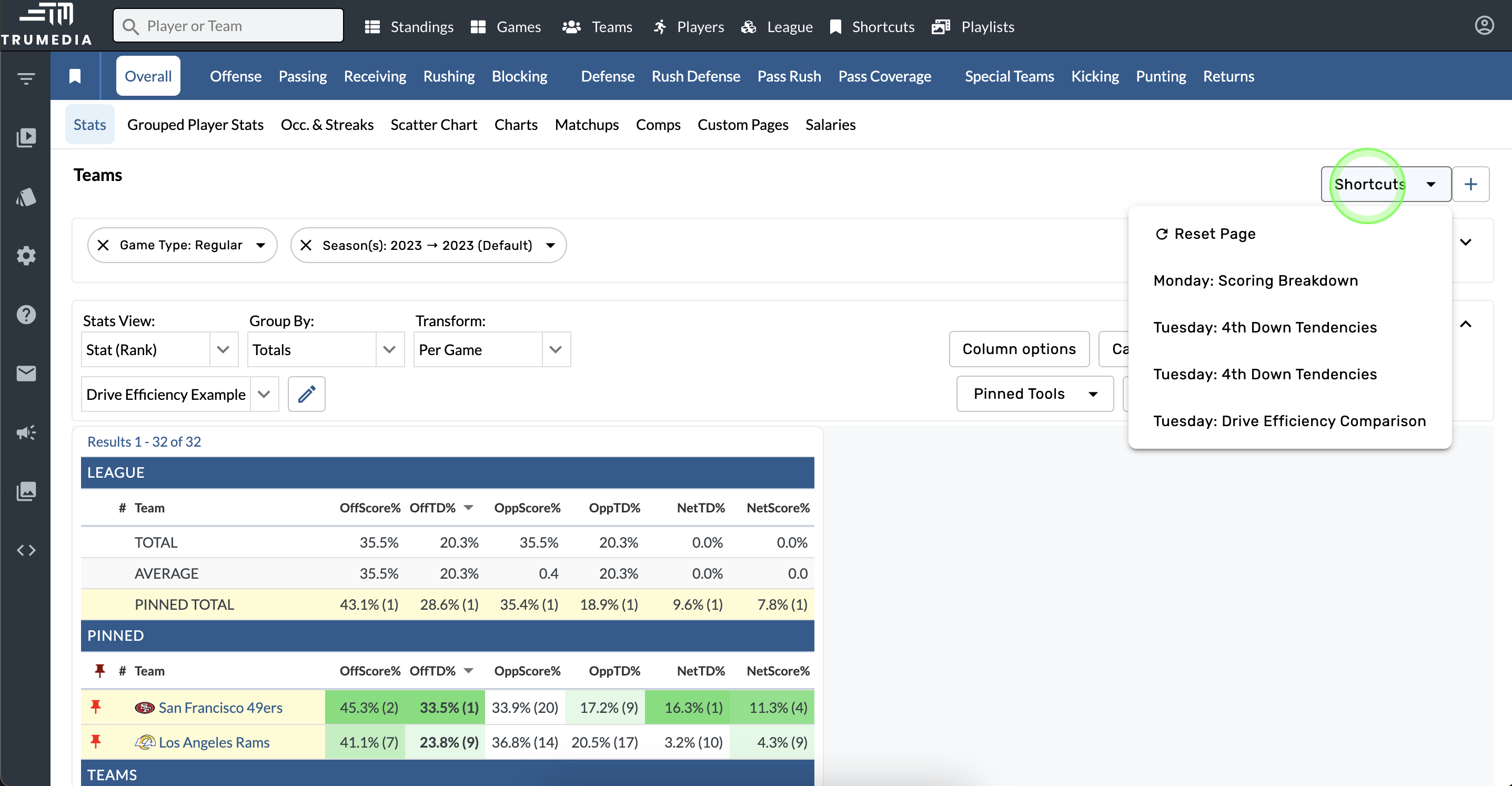The image size is (1512, 786).
Task: Click the bookmark icon left of Overall tab
Action: (75, 76)
